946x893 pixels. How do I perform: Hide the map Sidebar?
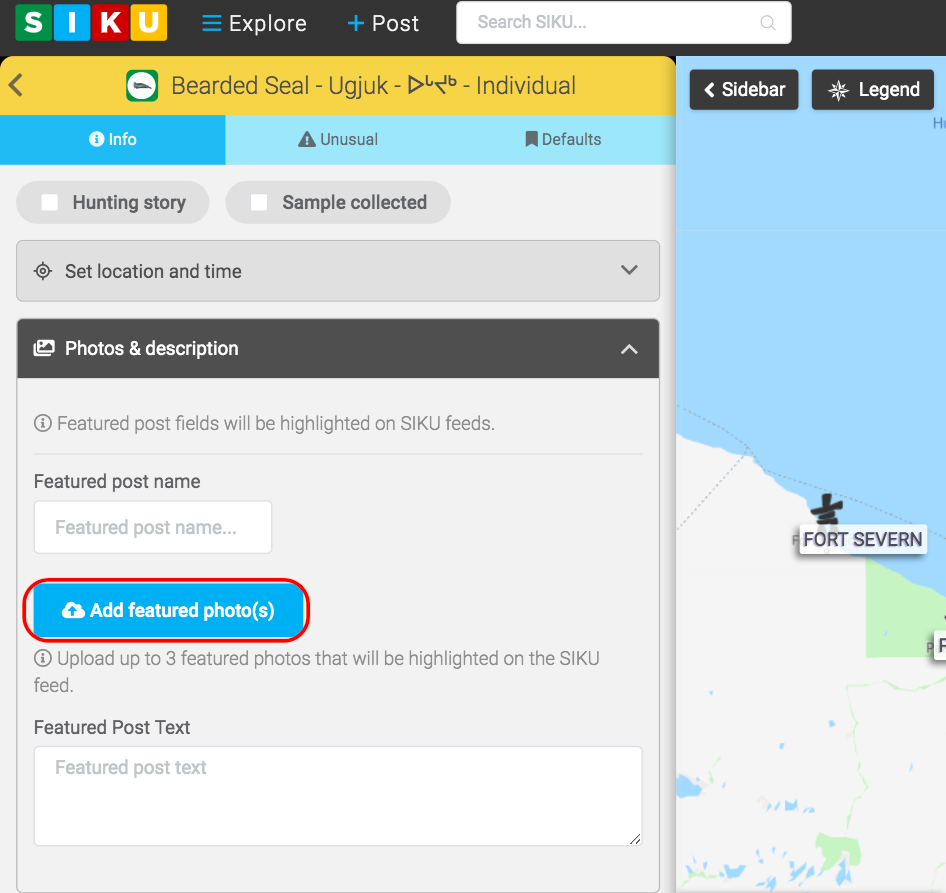(x=744, y=90)
